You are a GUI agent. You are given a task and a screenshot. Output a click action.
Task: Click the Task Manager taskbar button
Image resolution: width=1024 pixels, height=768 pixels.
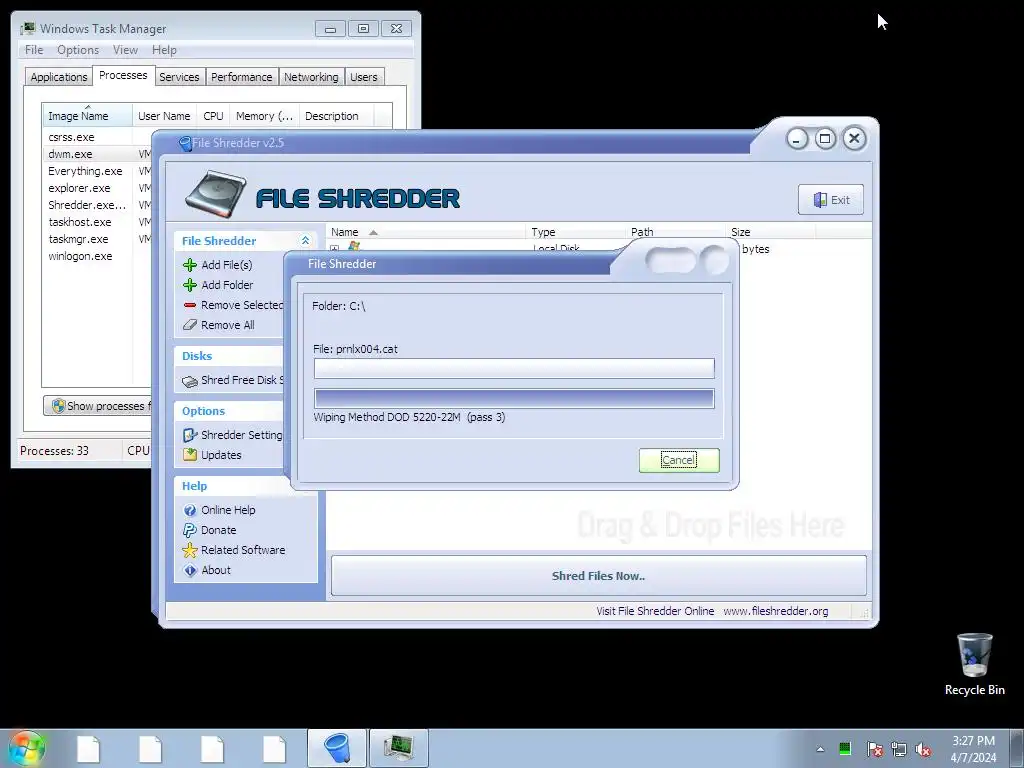[x=399, y=748]
